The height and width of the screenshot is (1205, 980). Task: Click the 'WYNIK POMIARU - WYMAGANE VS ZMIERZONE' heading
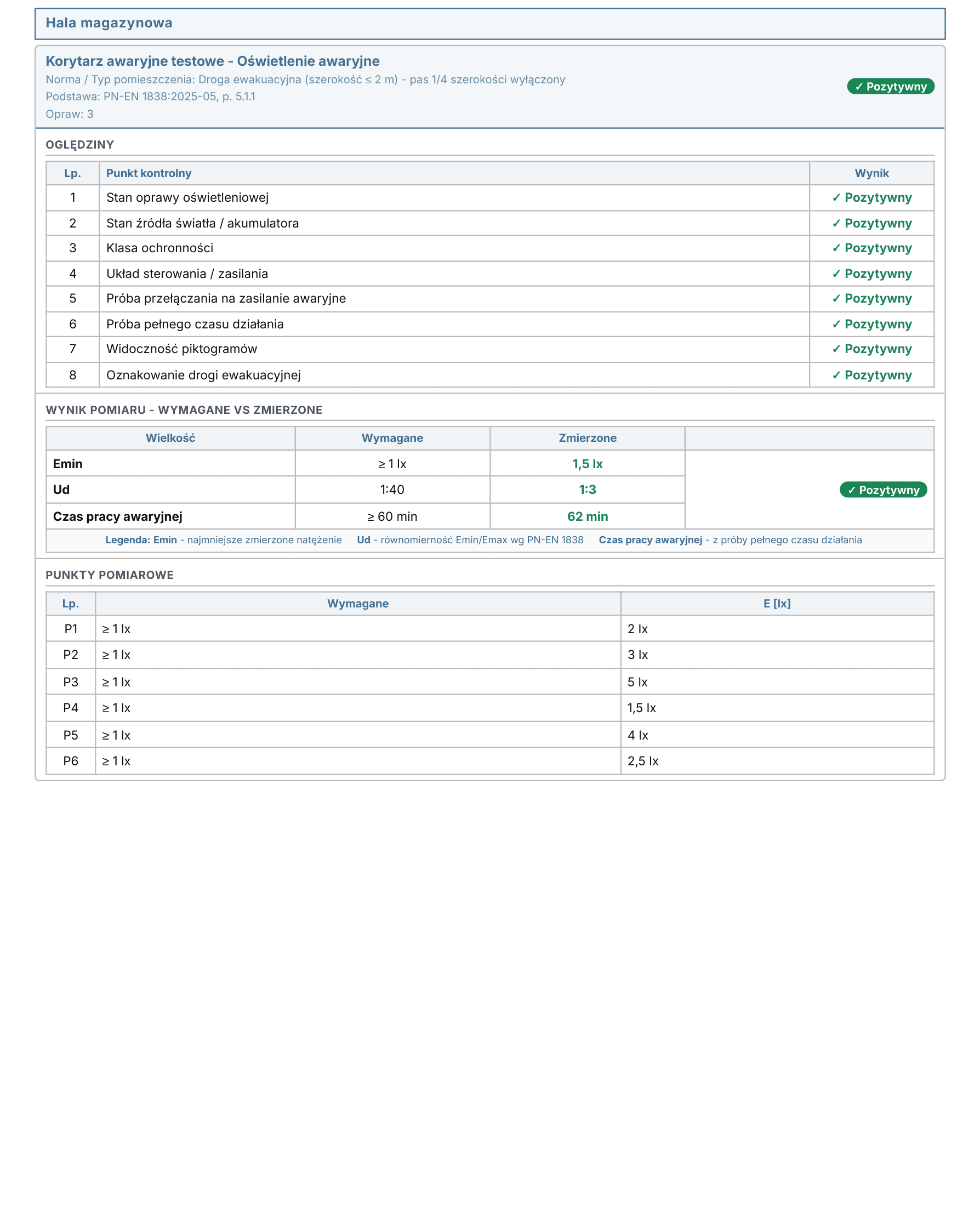(x=184, y=410)
